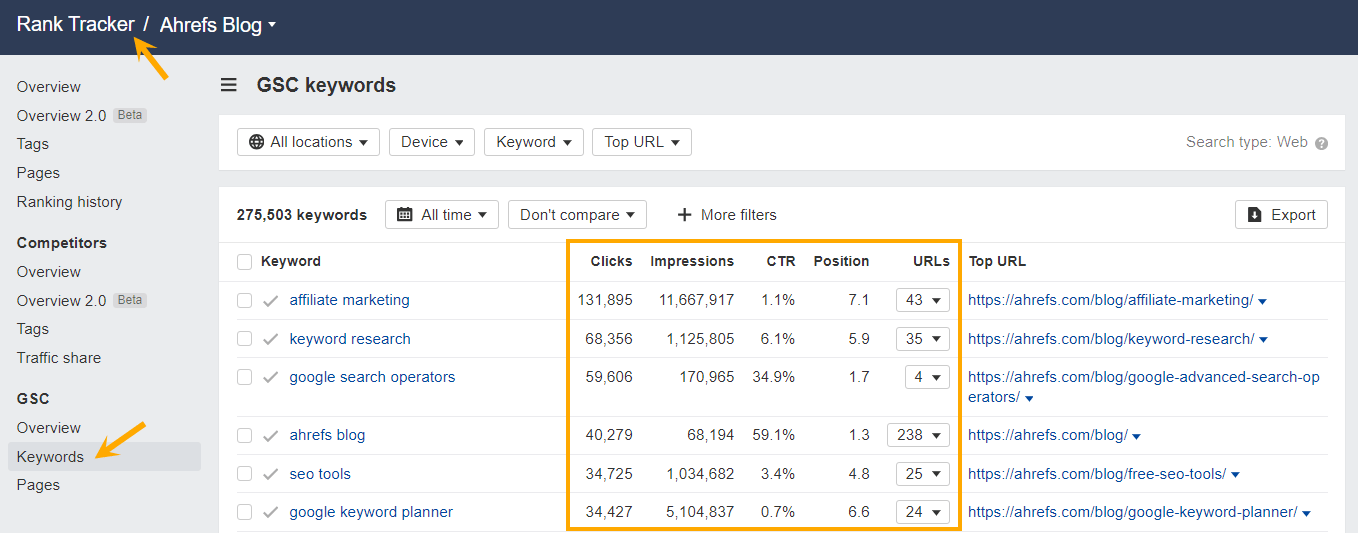The width and height of the screenshot is (1358, 533).
Task: Click the checkmark icon for keyword research
Action: [x=270, y=339]
